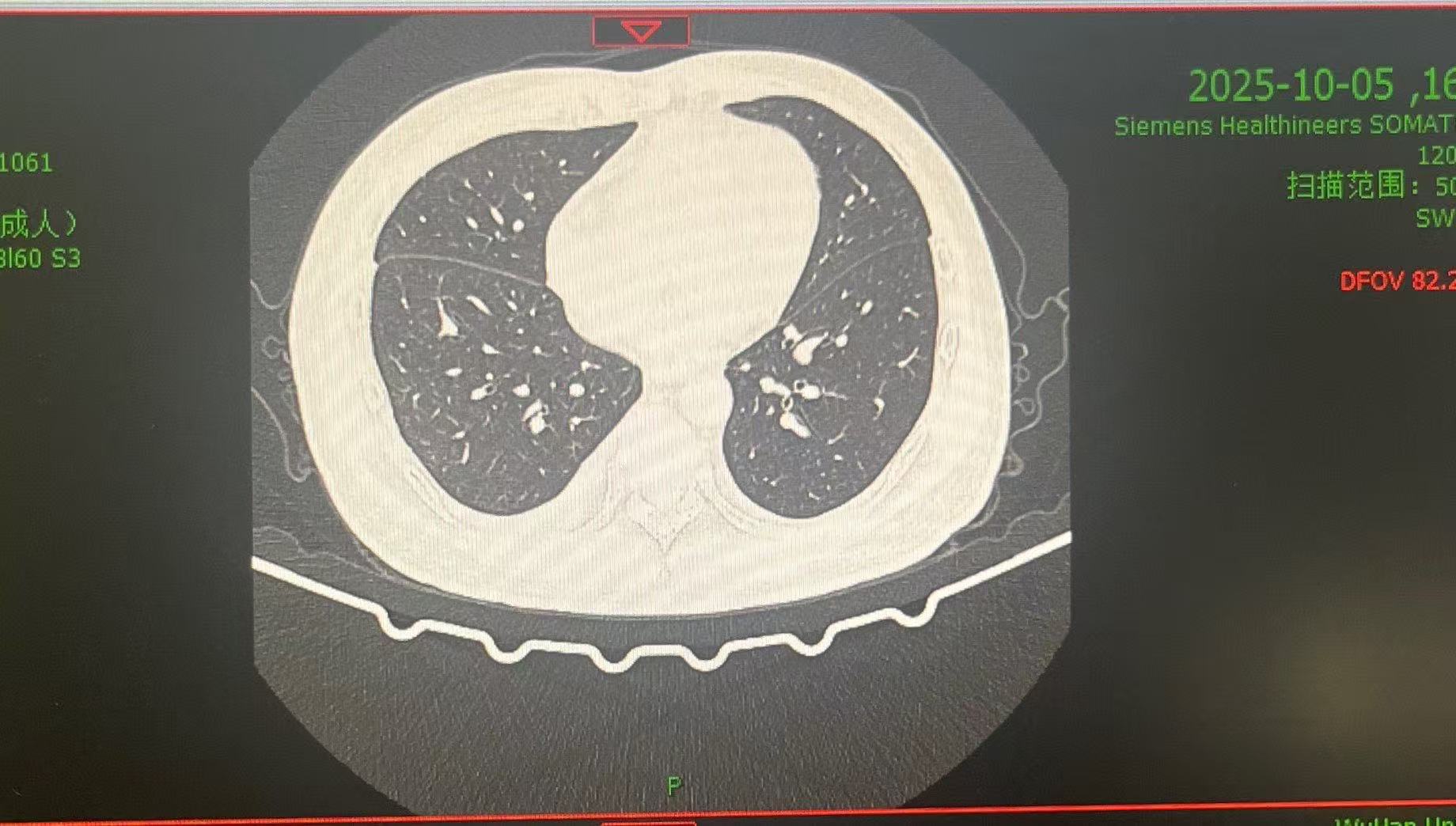Screen dimensions: 1456x826
Task: Click the Siemens Healthineers scanner label
Action: [1283, 126]
